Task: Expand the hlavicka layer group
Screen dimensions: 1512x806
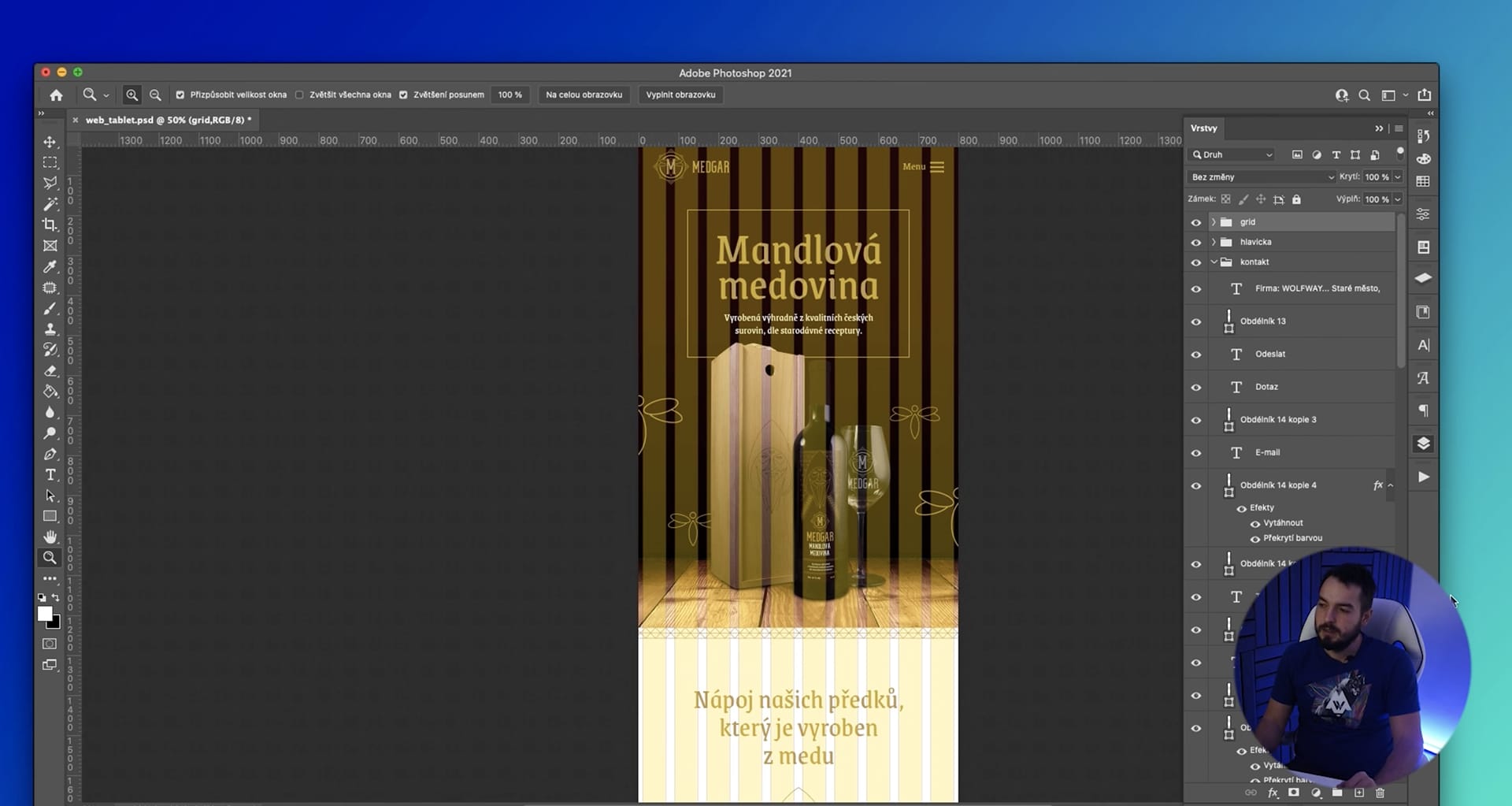Action: coord(1214,242)
